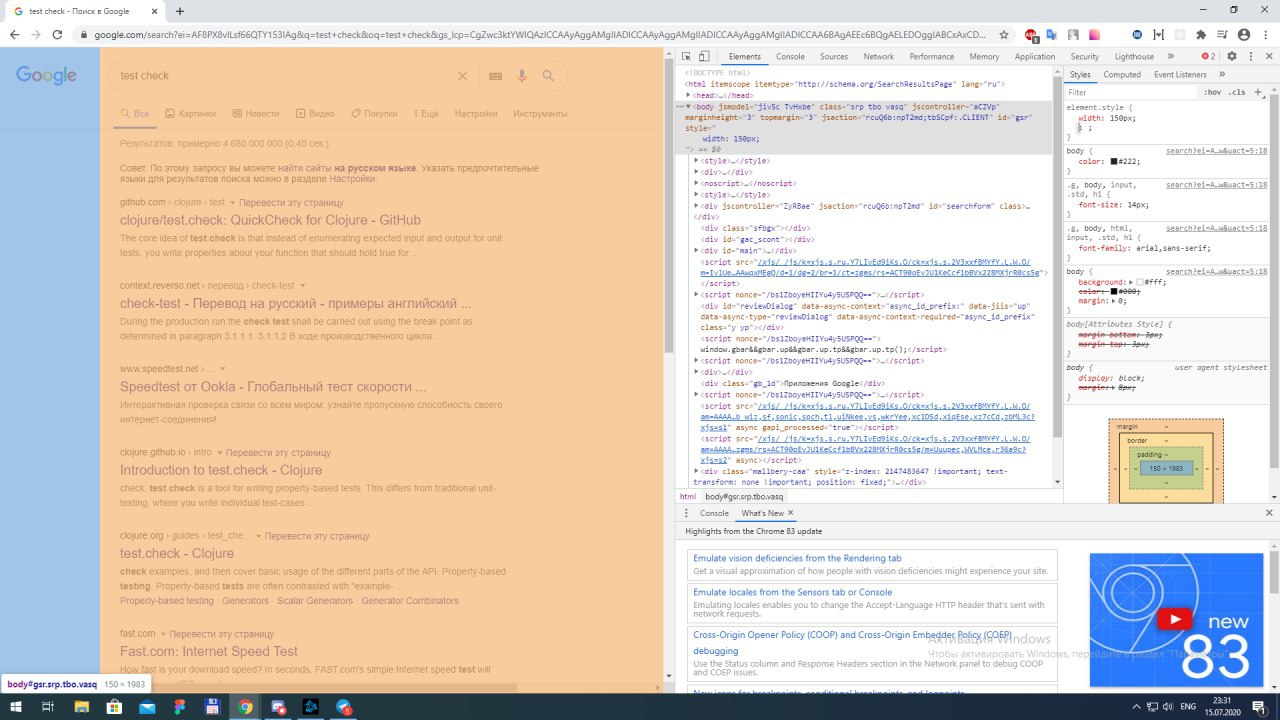1280x720 pixels.
Task: Open the drawer three-dots menu
Action: [x=687, y=513]
